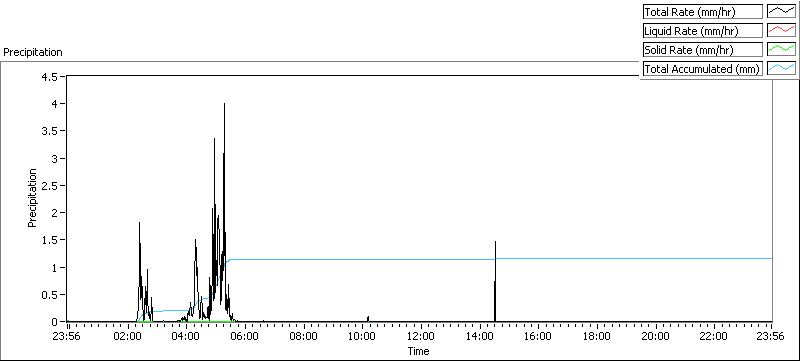Viewport: 800px width, 361px height.
Task: Click the 22:00 tick label on the time axis
Action: 713,336
